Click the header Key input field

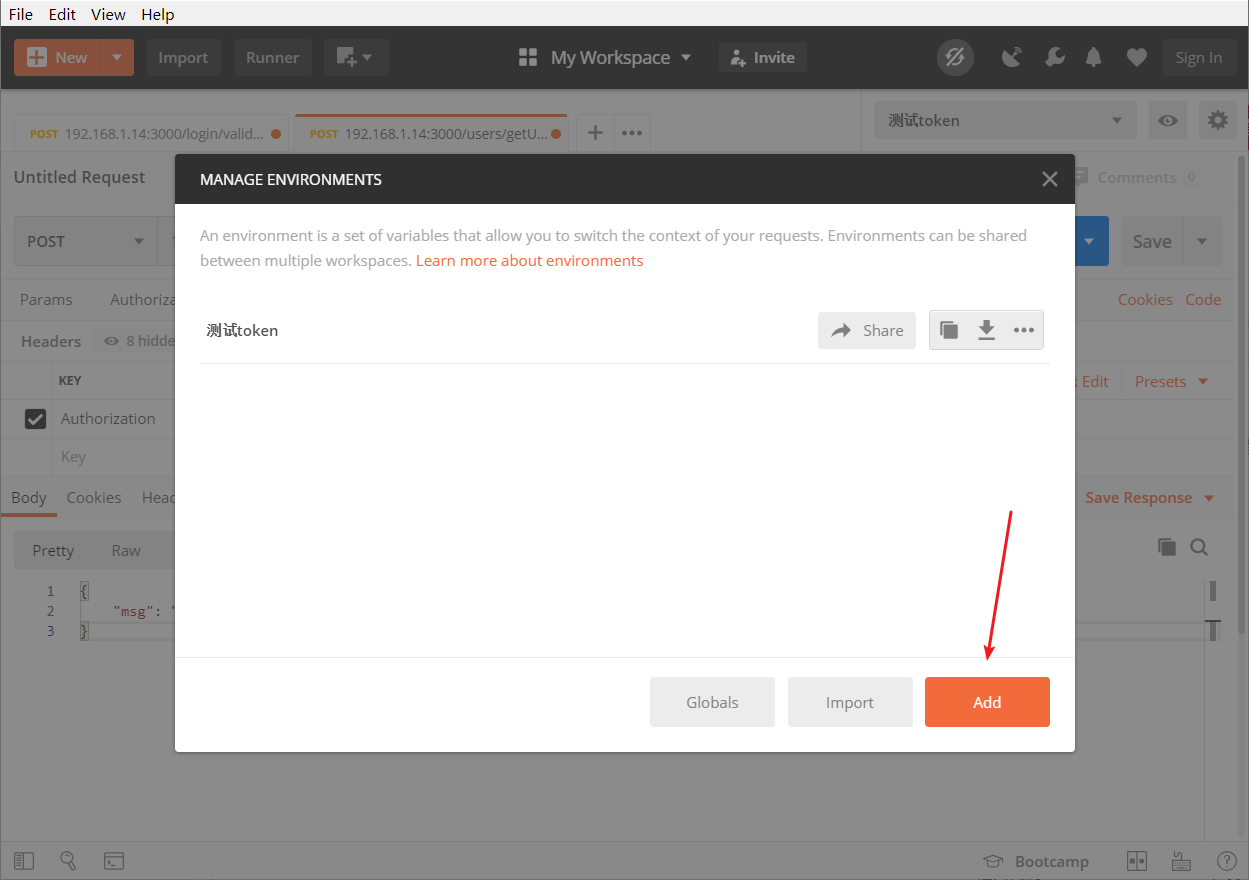pyautogui.click(x=112, y=457)
